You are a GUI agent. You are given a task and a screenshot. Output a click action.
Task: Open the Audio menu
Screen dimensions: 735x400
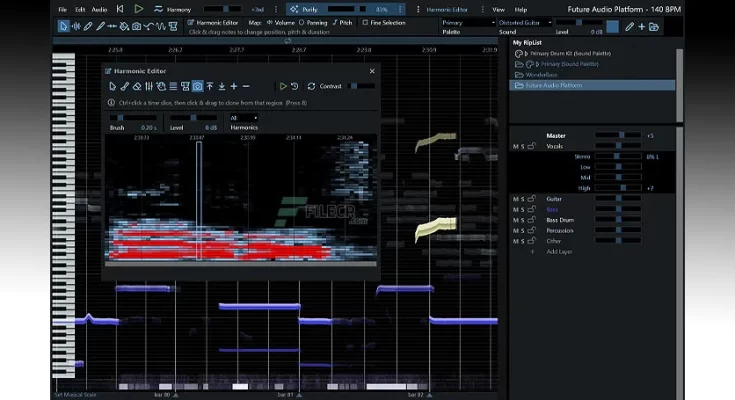tap(99, 9)
